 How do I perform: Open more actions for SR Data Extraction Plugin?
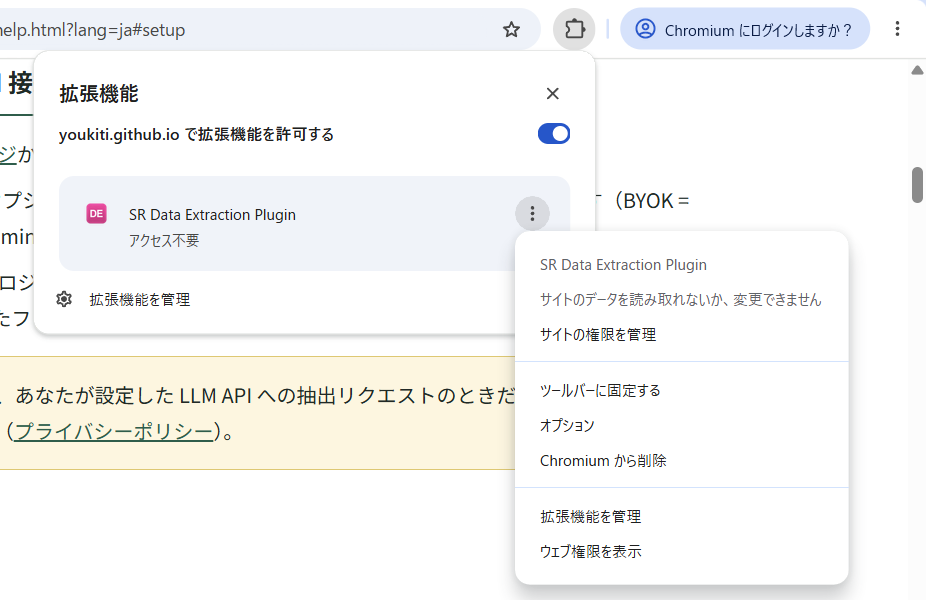pyautogui.click(x=532, y=213)
